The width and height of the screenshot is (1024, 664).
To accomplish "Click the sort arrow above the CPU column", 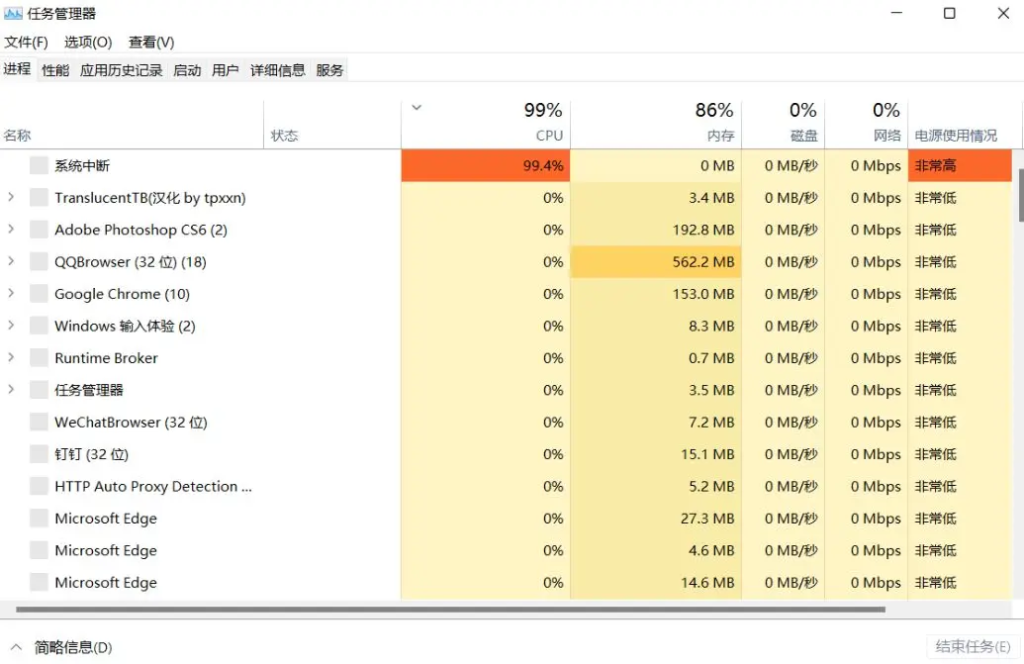I will coord(417,108).
